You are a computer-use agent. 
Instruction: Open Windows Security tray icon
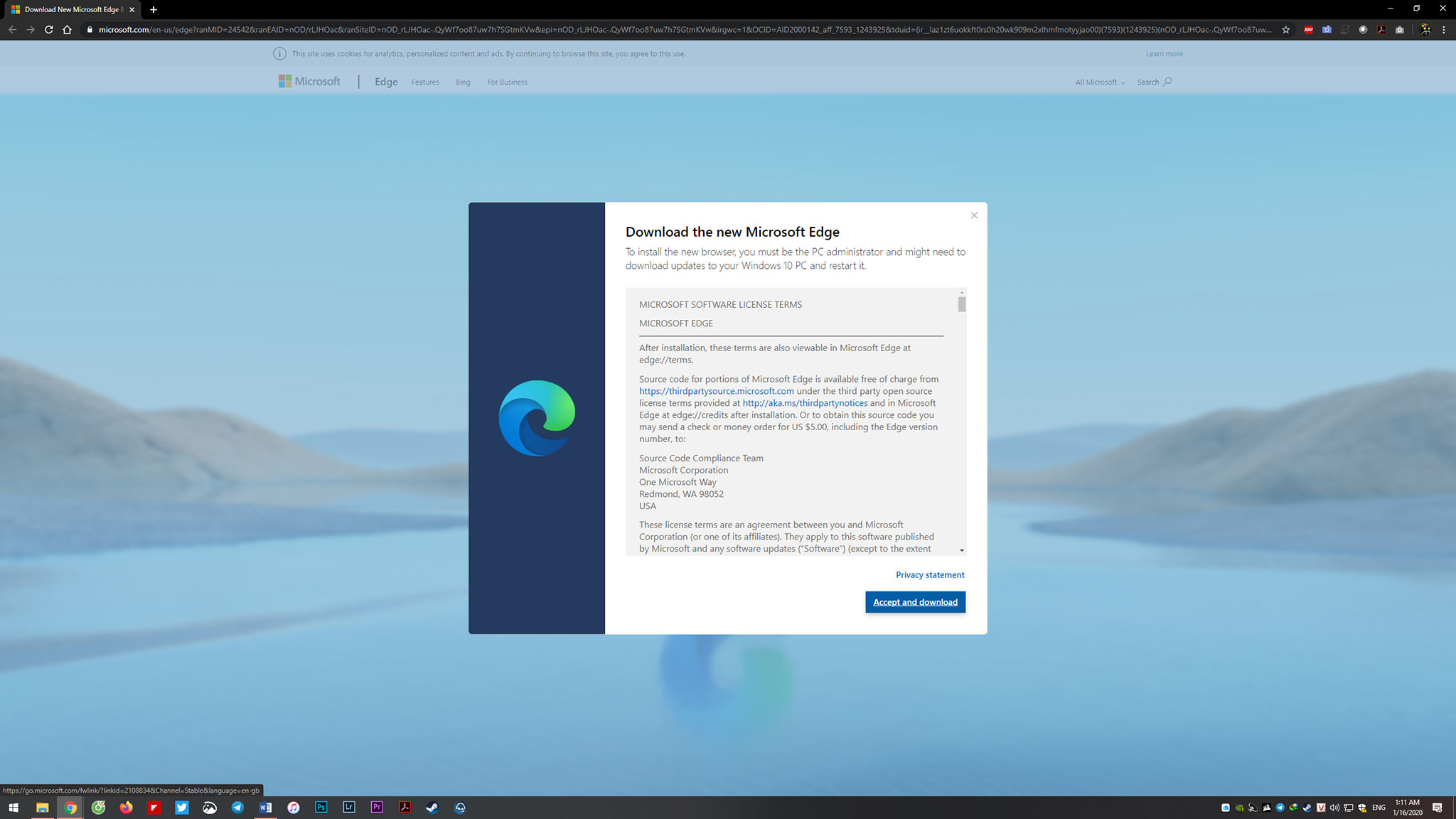pyautogui.click(x=1362, y=808)
